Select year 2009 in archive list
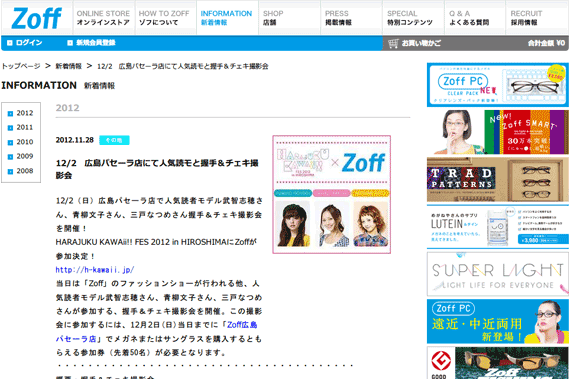The height and width of the screenshot is (379, 570). pos(25,156)
